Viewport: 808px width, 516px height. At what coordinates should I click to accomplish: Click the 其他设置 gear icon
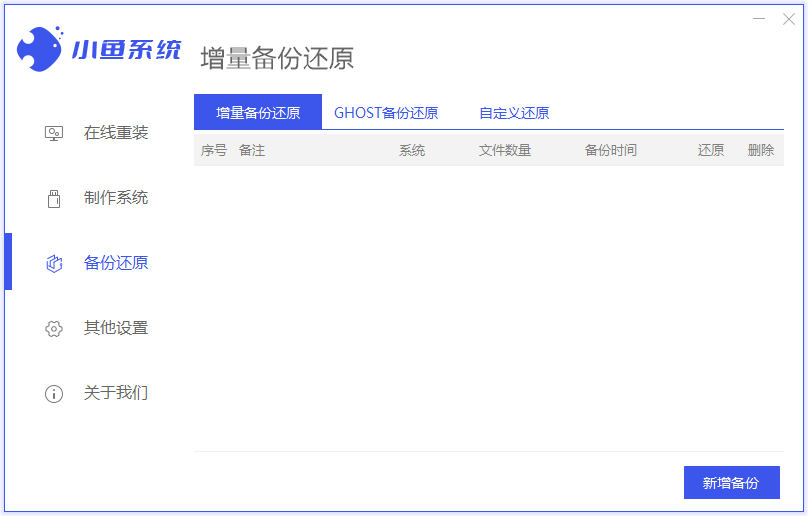(54, 328)
